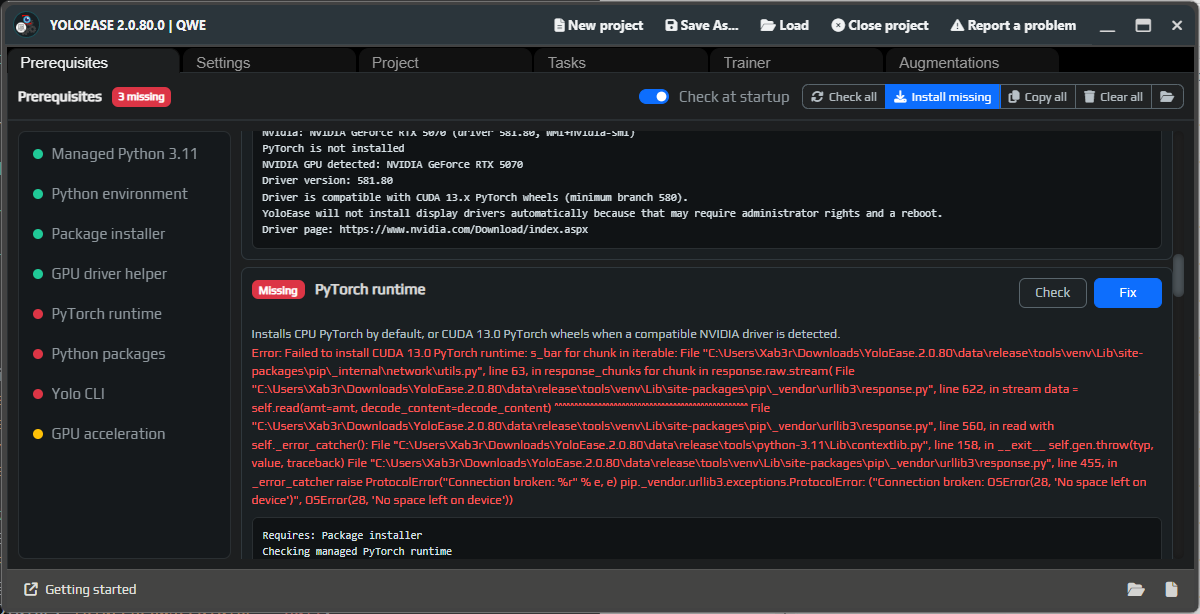Click the YoloEase app logo icon

26,25
